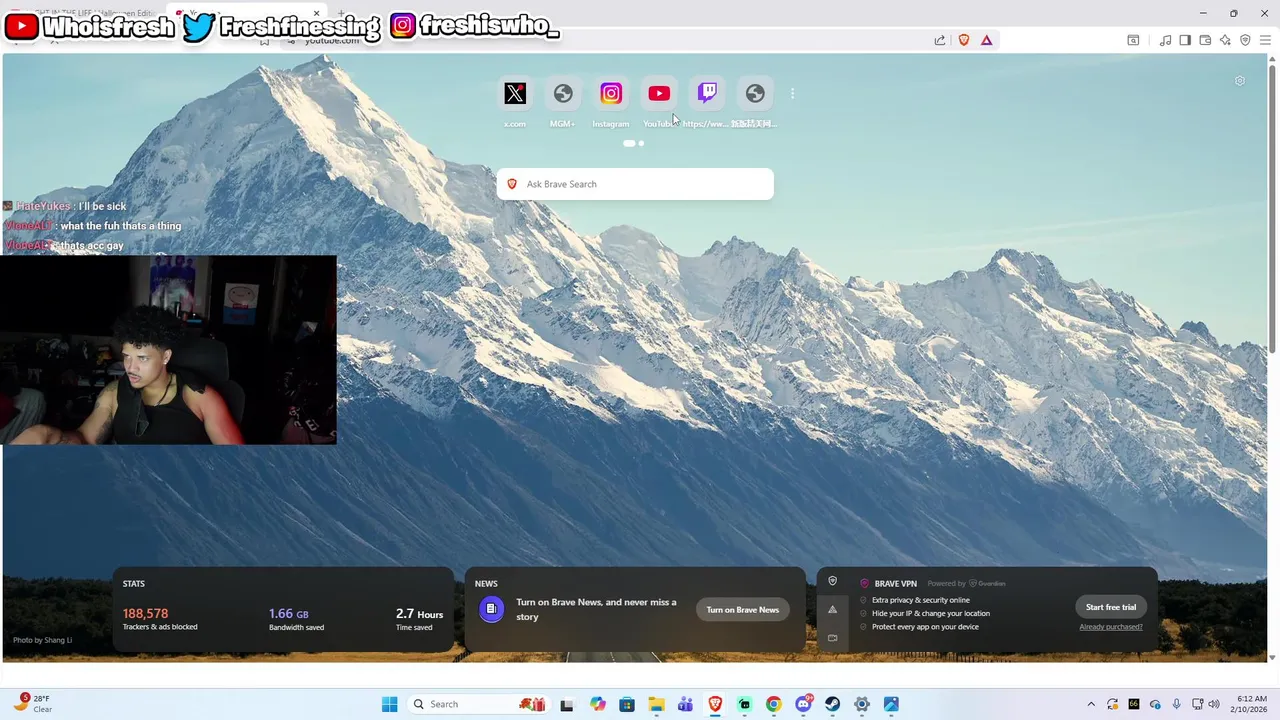1280x720 pixels.
Task: Open new tab page settings gear
Action: pyautogui.click(x=1240, y=81)
